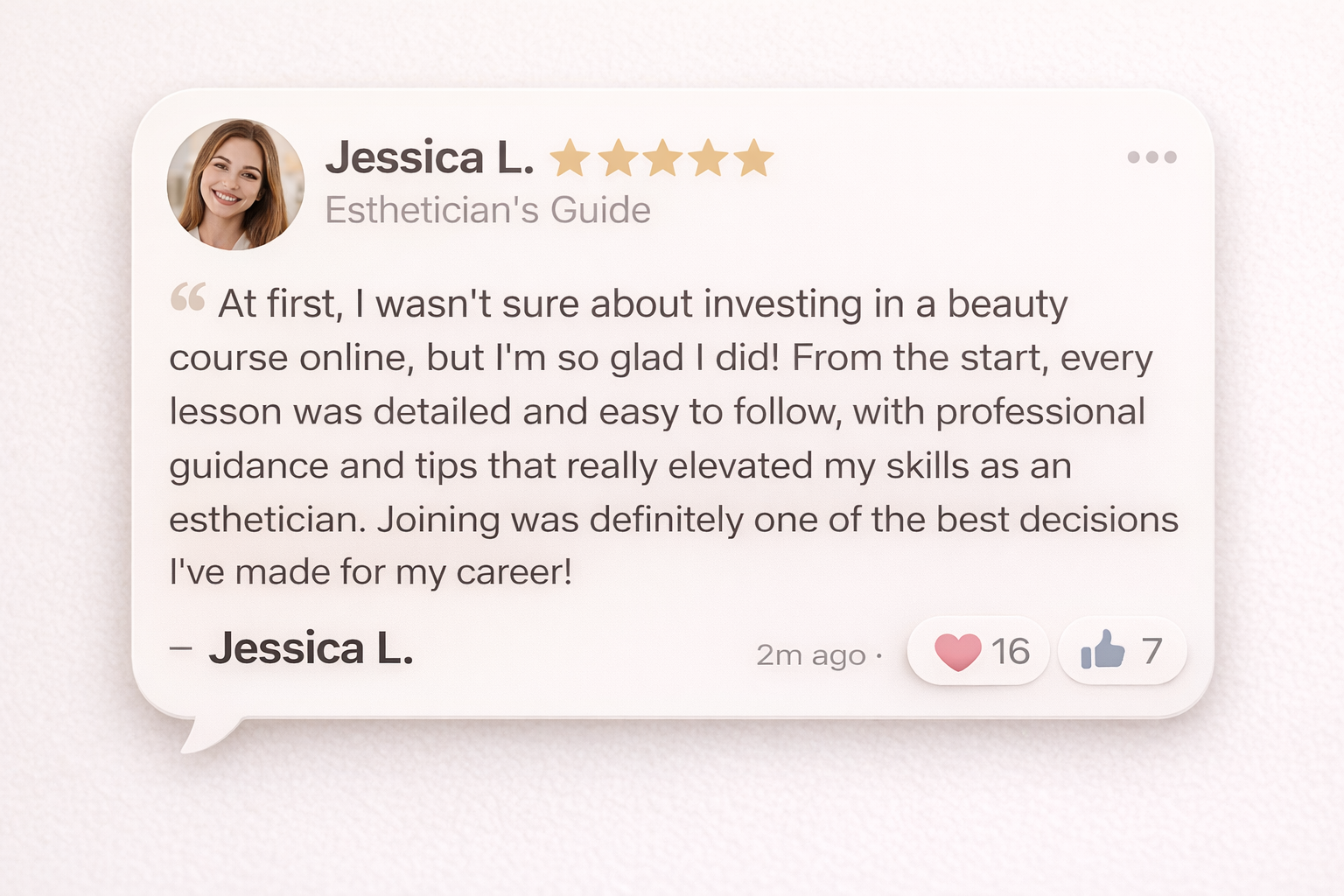Select the second rating star

[x=617, y=158]
